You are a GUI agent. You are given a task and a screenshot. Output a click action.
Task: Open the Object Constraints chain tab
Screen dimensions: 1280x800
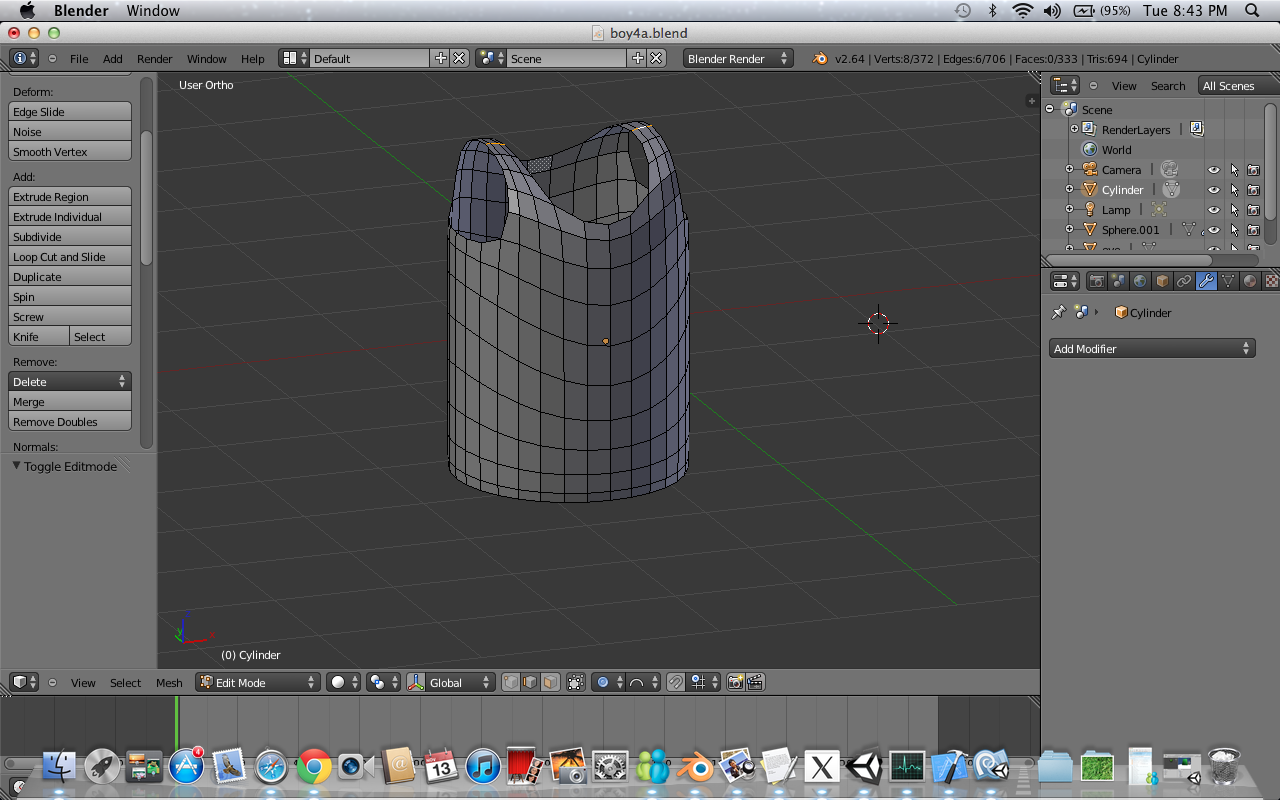click(1184, 282)
